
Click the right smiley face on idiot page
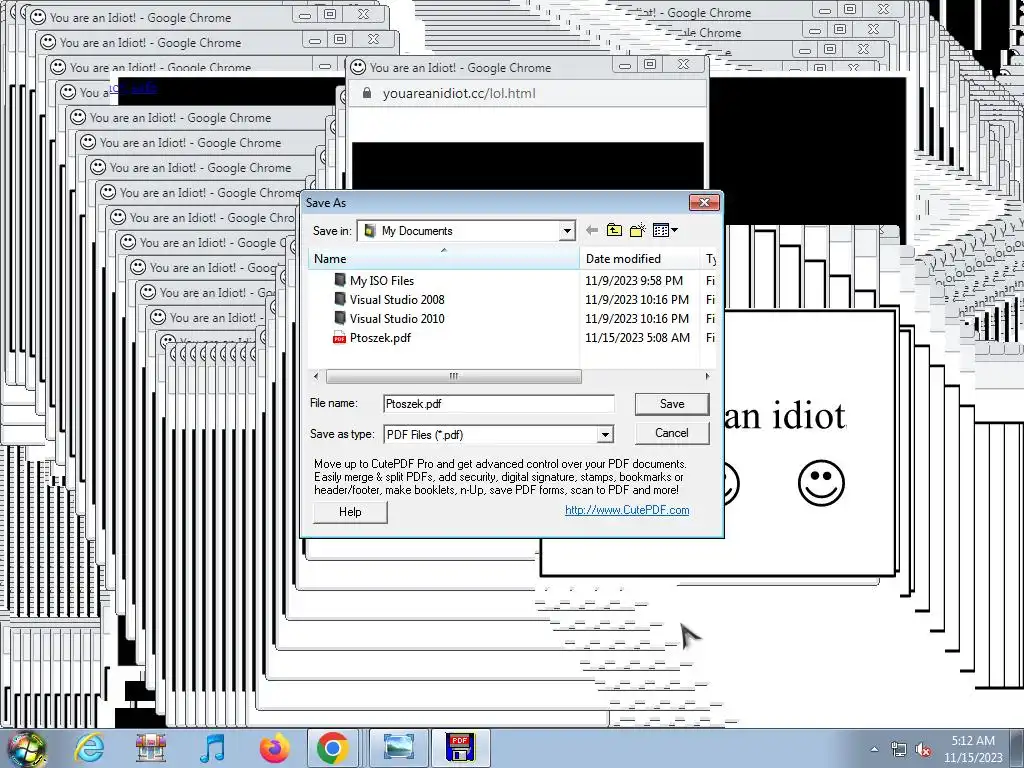(821, 483)
